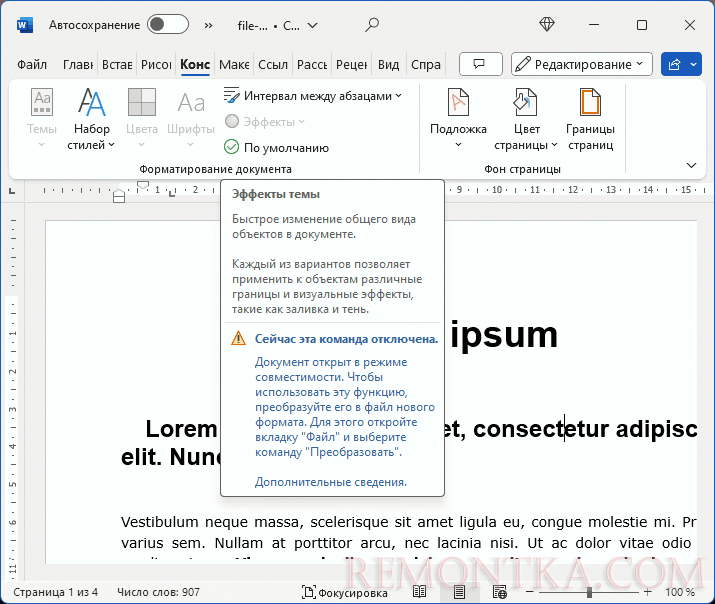Open the Рассылки ribbon tab
The width and height of the screenshot is (715, 604).
tap(312, 65)
